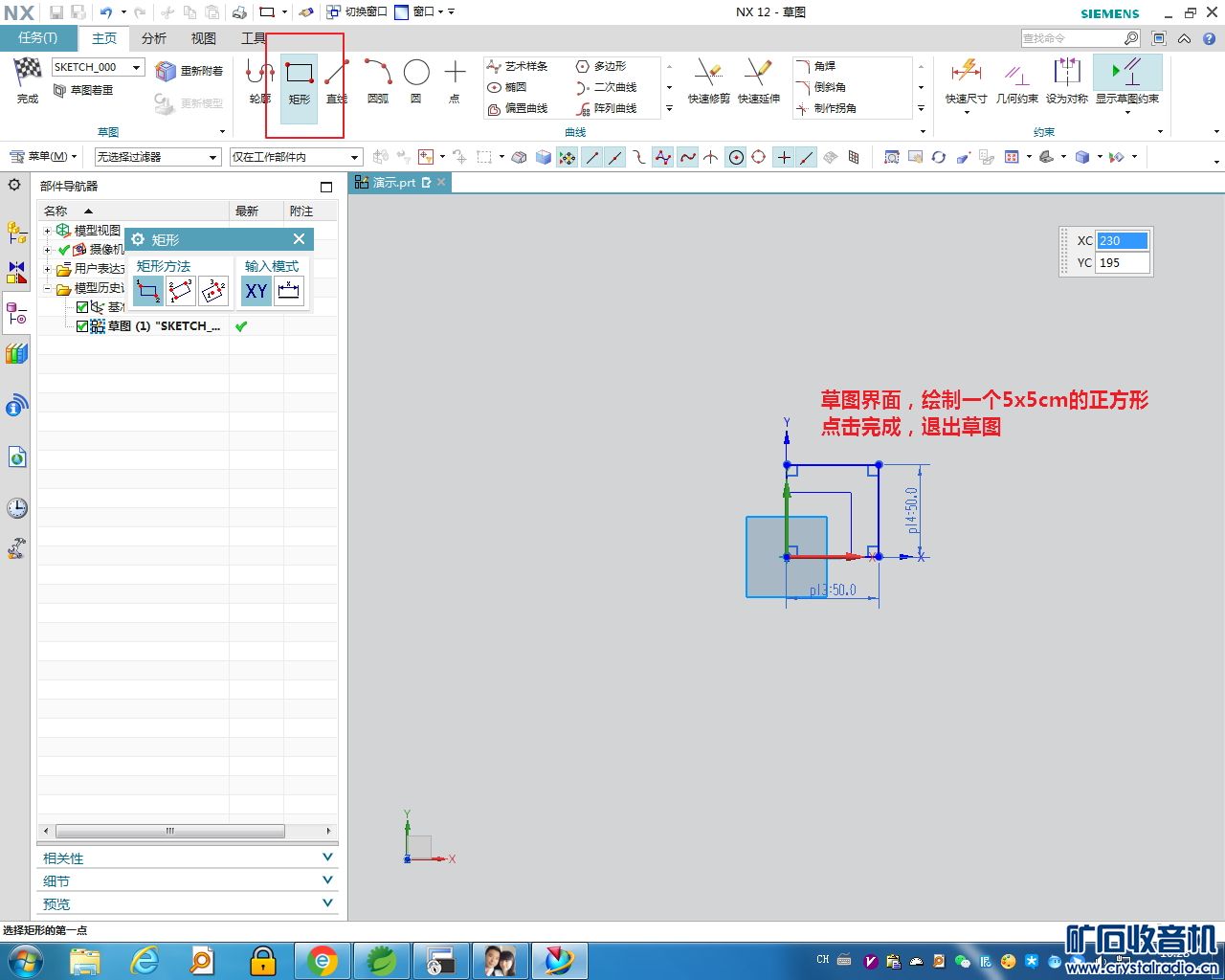Choose the 椭圆 ellipse tool
1225x980 pixels.
507,87
